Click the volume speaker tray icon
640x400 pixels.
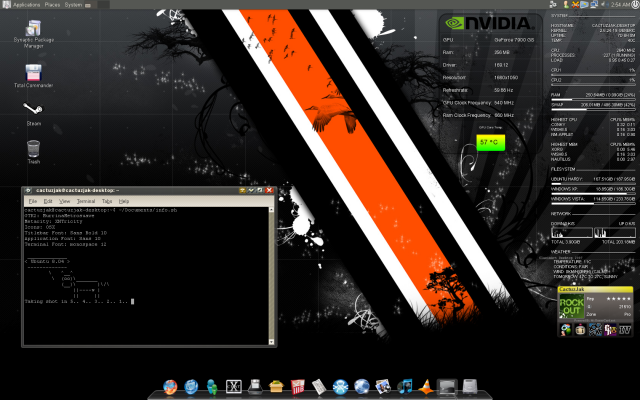pyautogui.click(x=604, y=4)
